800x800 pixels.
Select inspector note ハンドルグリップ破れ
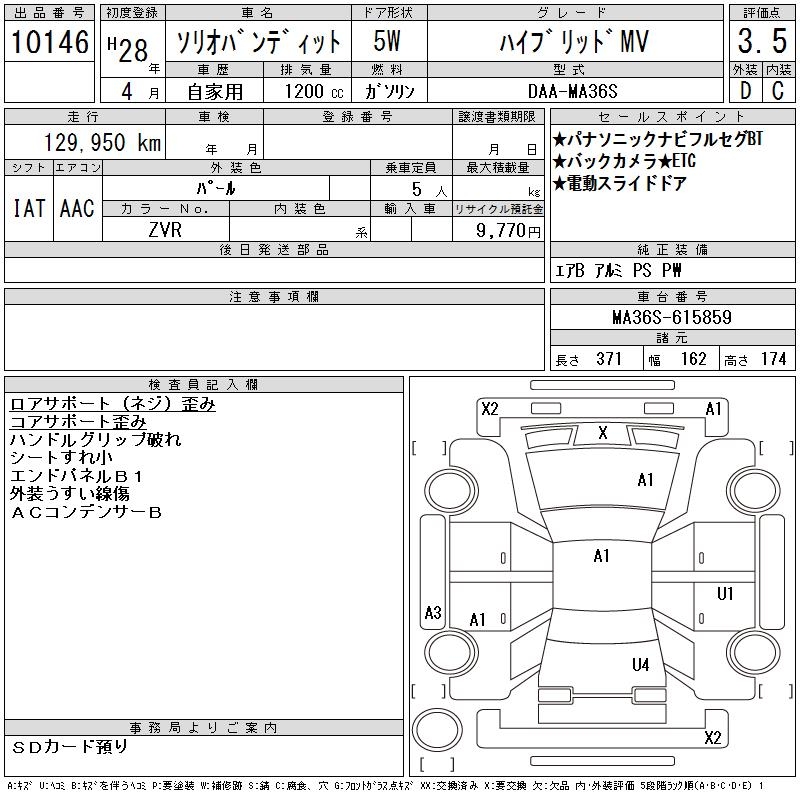[95, 440]
